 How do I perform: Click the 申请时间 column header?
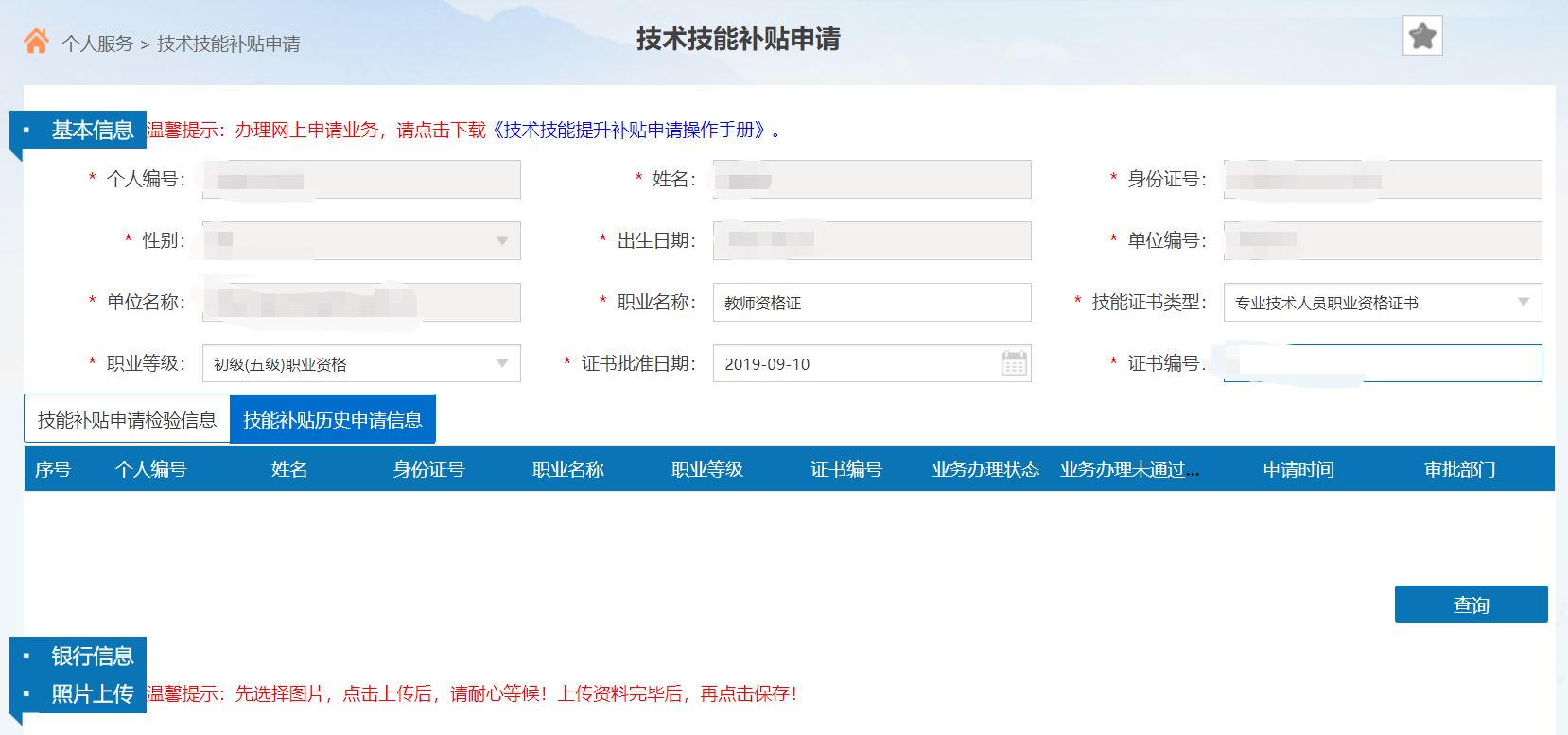click(x=1298, y=469)
